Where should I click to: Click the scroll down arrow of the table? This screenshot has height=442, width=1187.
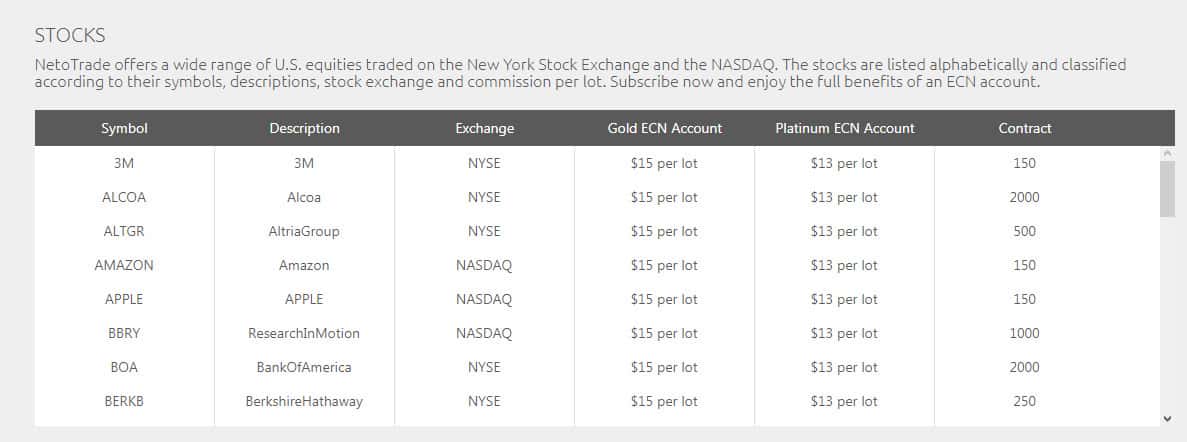coord(1167,418)
